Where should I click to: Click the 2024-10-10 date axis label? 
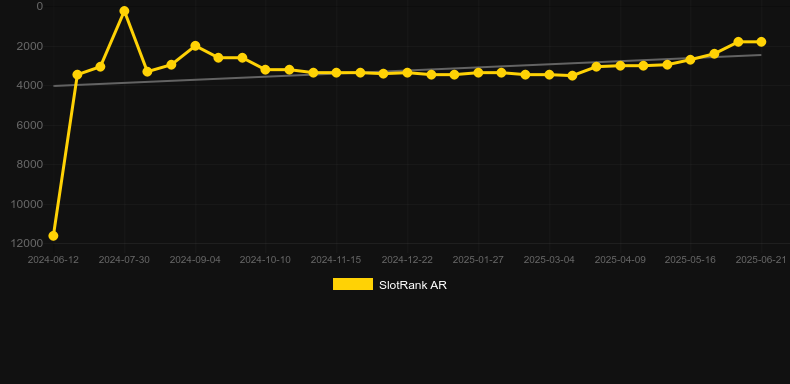tap(265, 260)
